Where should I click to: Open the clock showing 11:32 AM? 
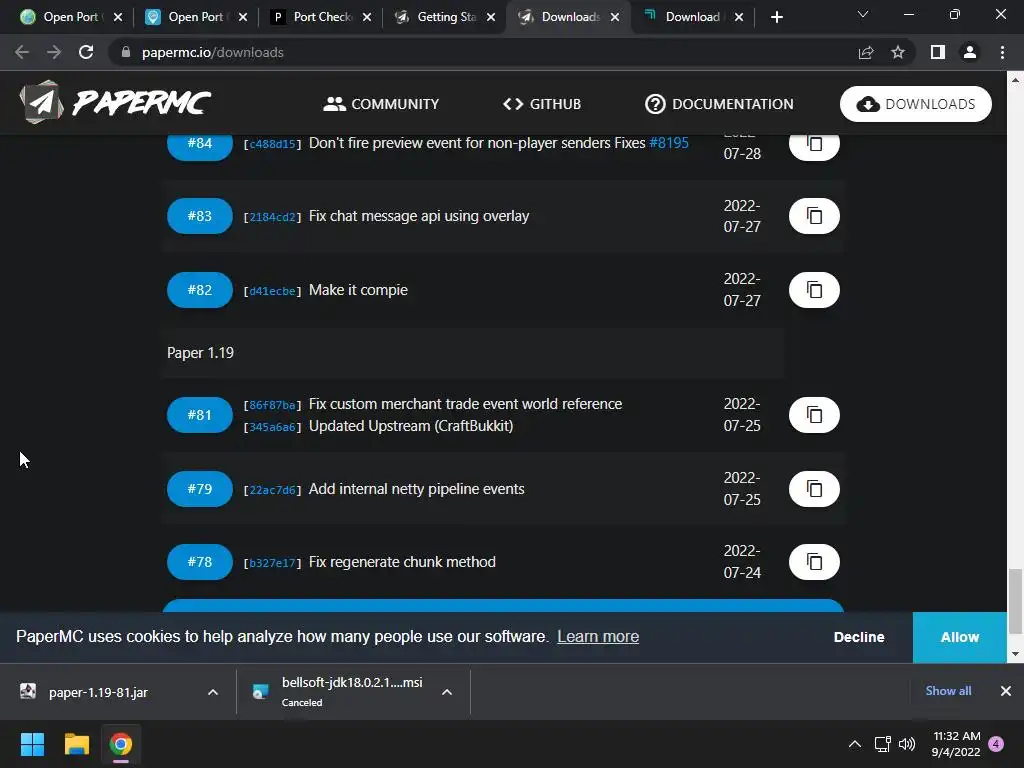pos(956,744)
